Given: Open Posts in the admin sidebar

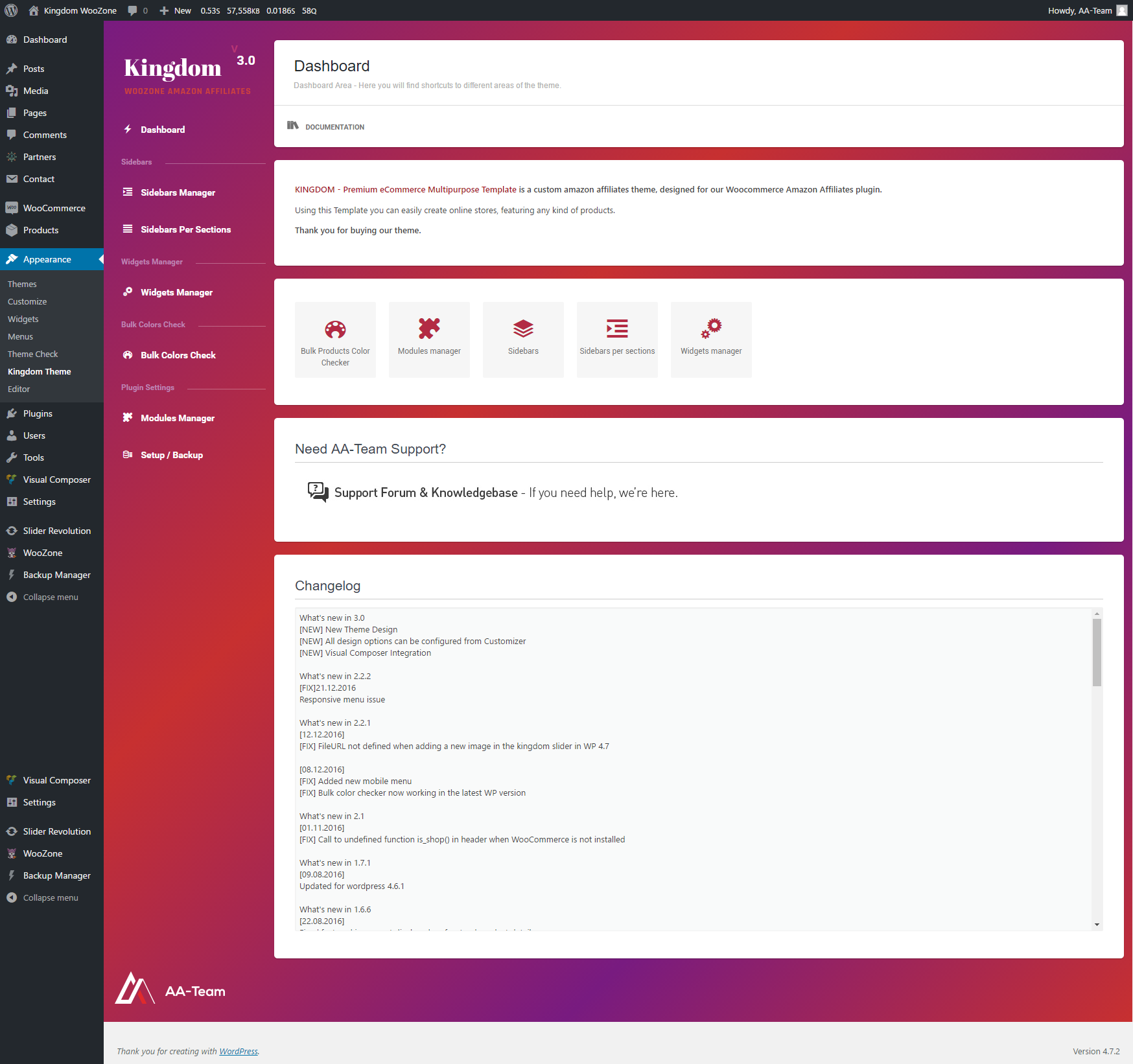Looking at the screenshot, I should (52, 69).
